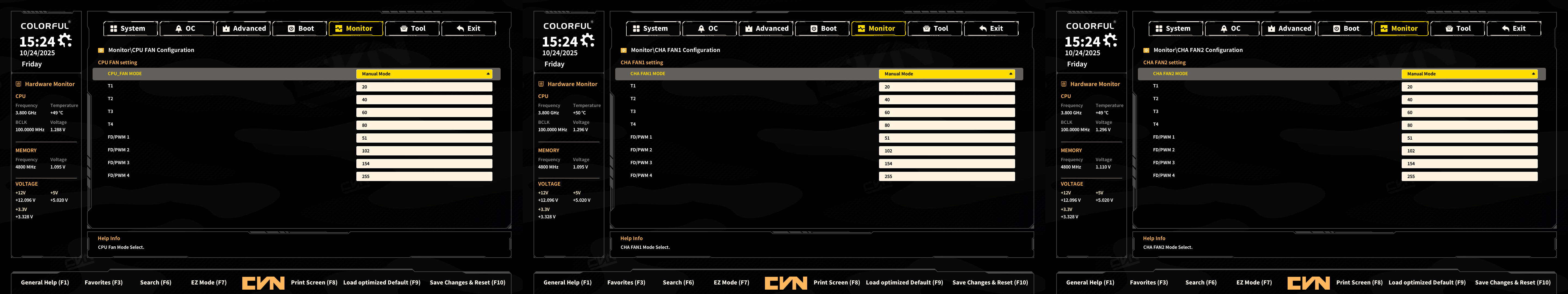
Task: Click Load optimized Default (F9) in CHA FAN2 screen
Action: click(1427, 283)
